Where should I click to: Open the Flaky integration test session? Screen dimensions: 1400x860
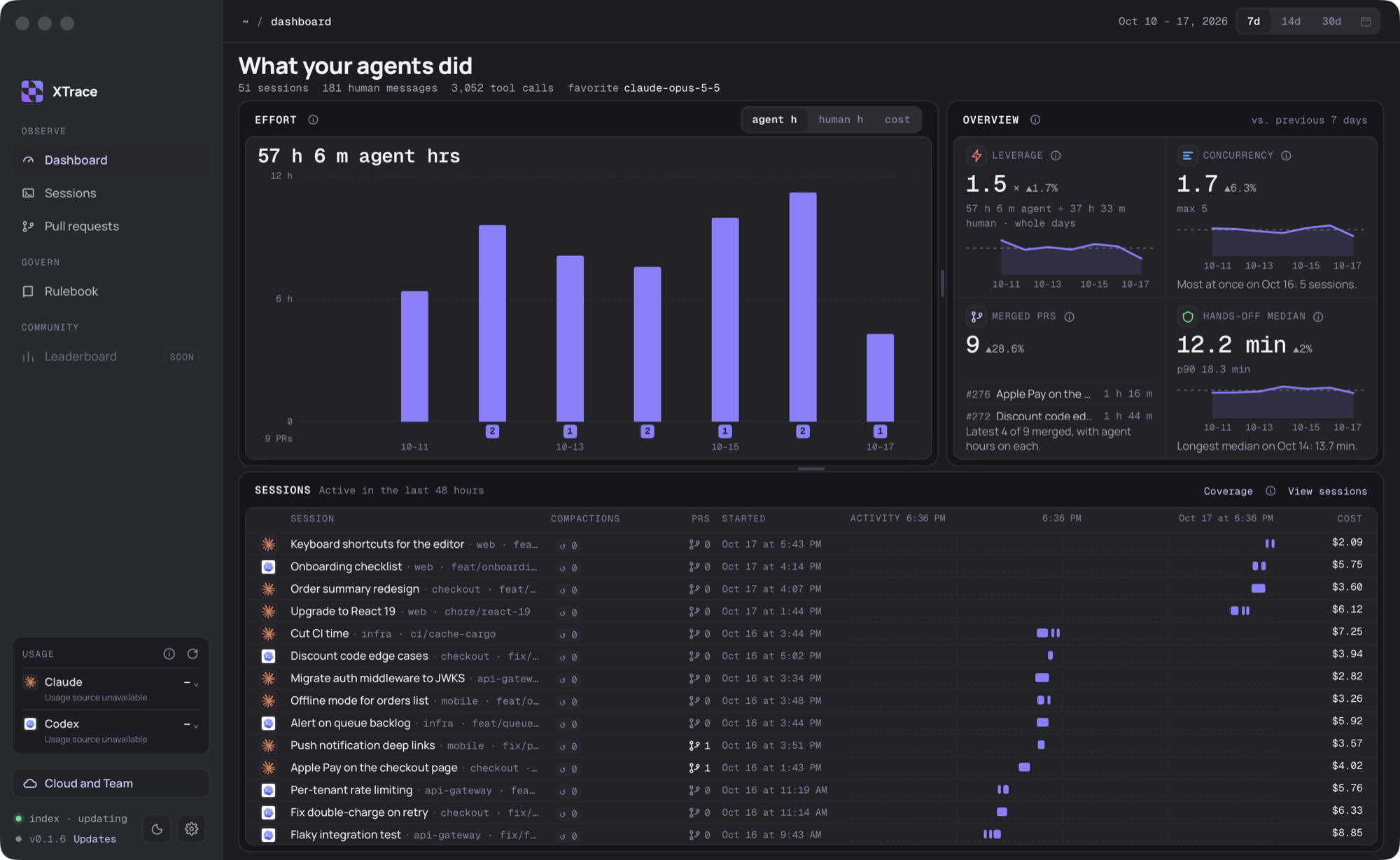pyautogui.click(x=811, y=835)
